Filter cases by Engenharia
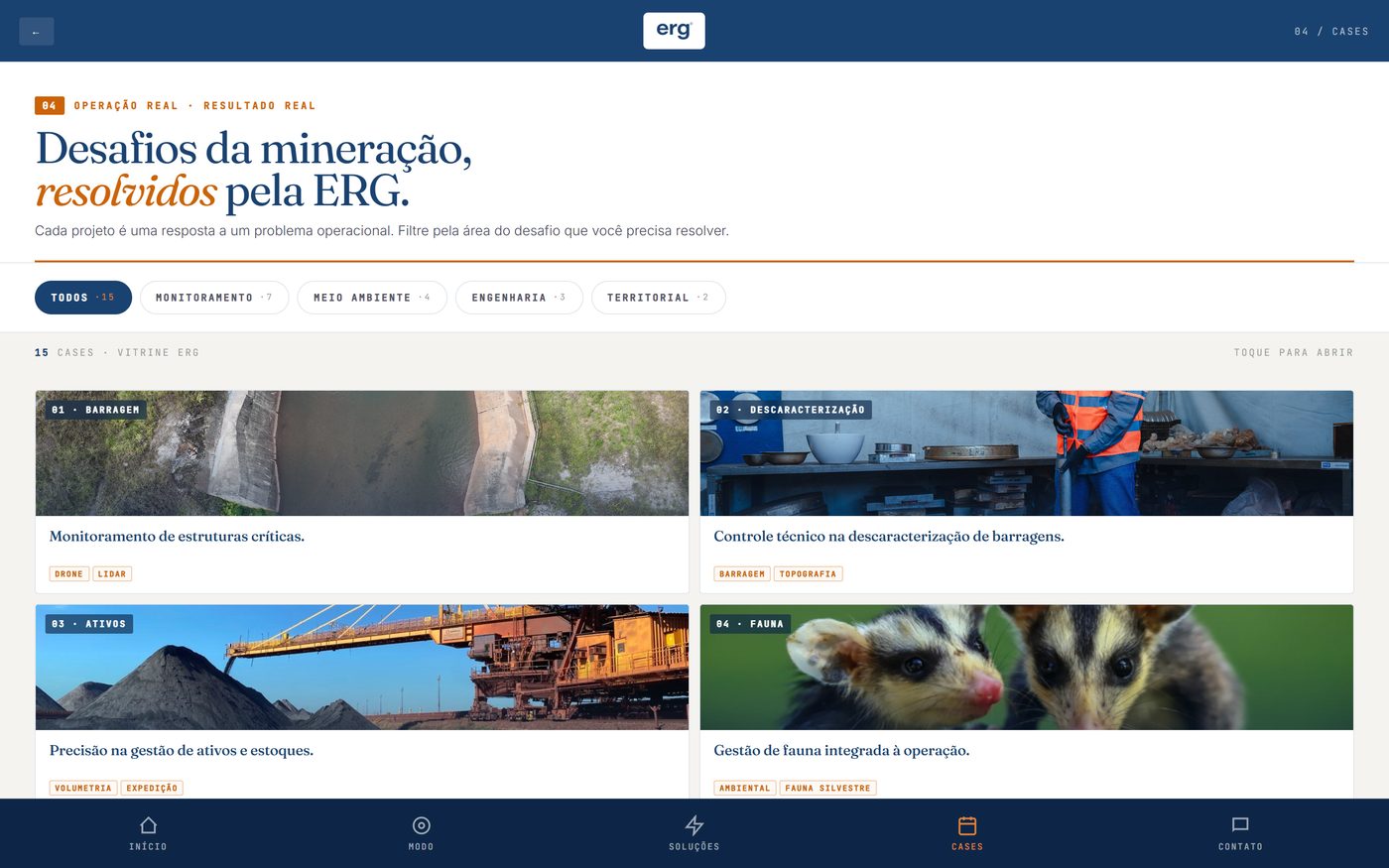The image size is (1389, 868). pyautogui.click(x=519, y=298)
